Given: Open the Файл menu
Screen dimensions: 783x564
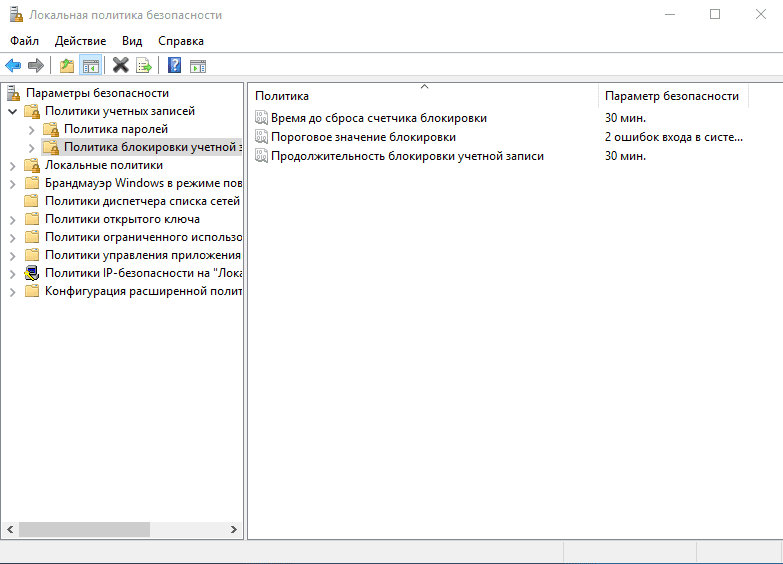Looking at the screenshot, I should pyautogui.click(x=25, y=41).
